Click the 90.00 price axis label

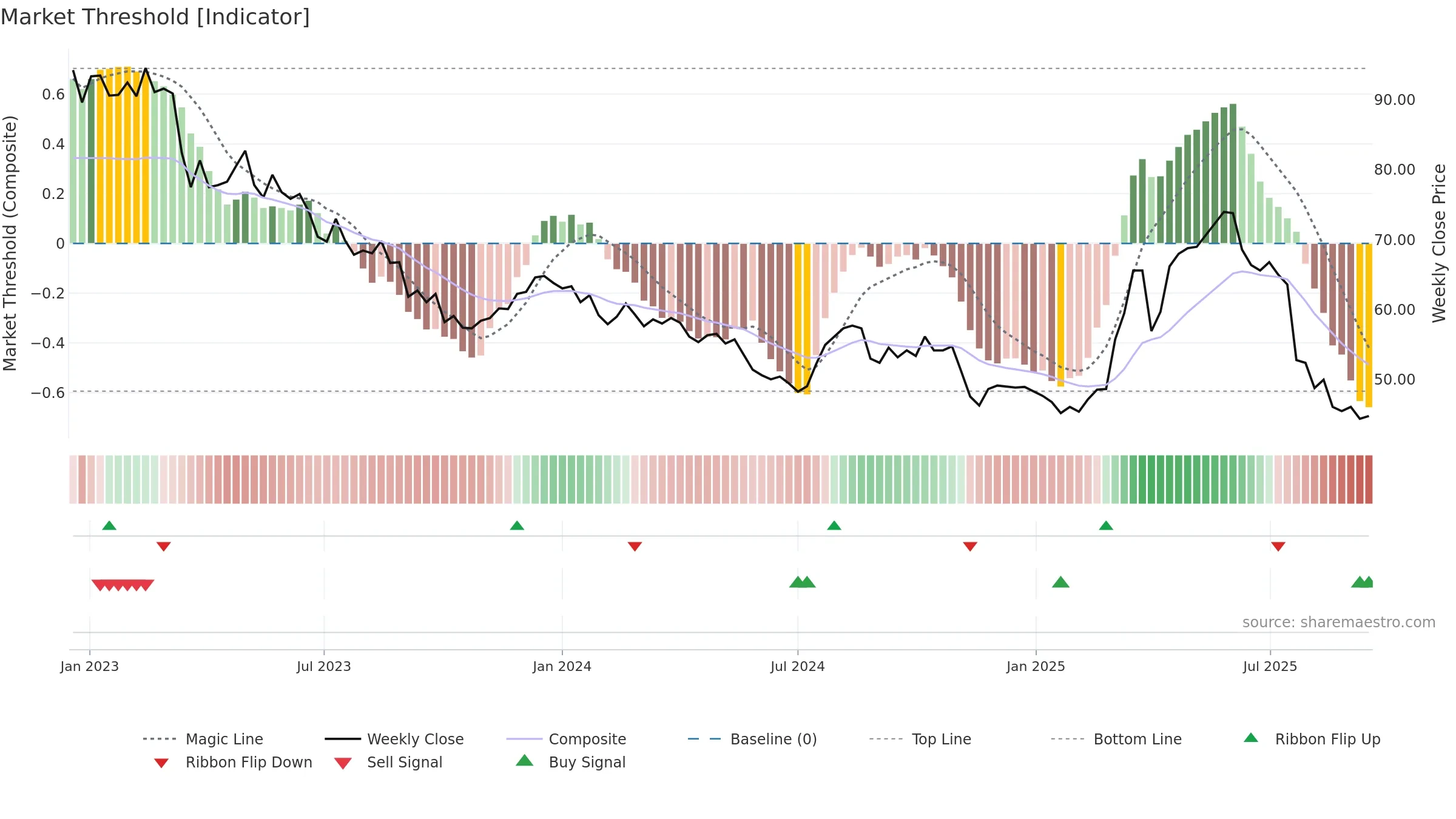coord(1395,100)
